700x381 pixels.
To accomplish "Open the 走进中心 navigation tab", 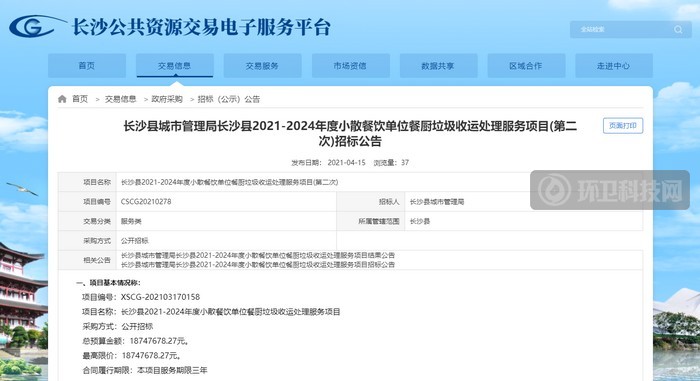I will pos(613,66).
